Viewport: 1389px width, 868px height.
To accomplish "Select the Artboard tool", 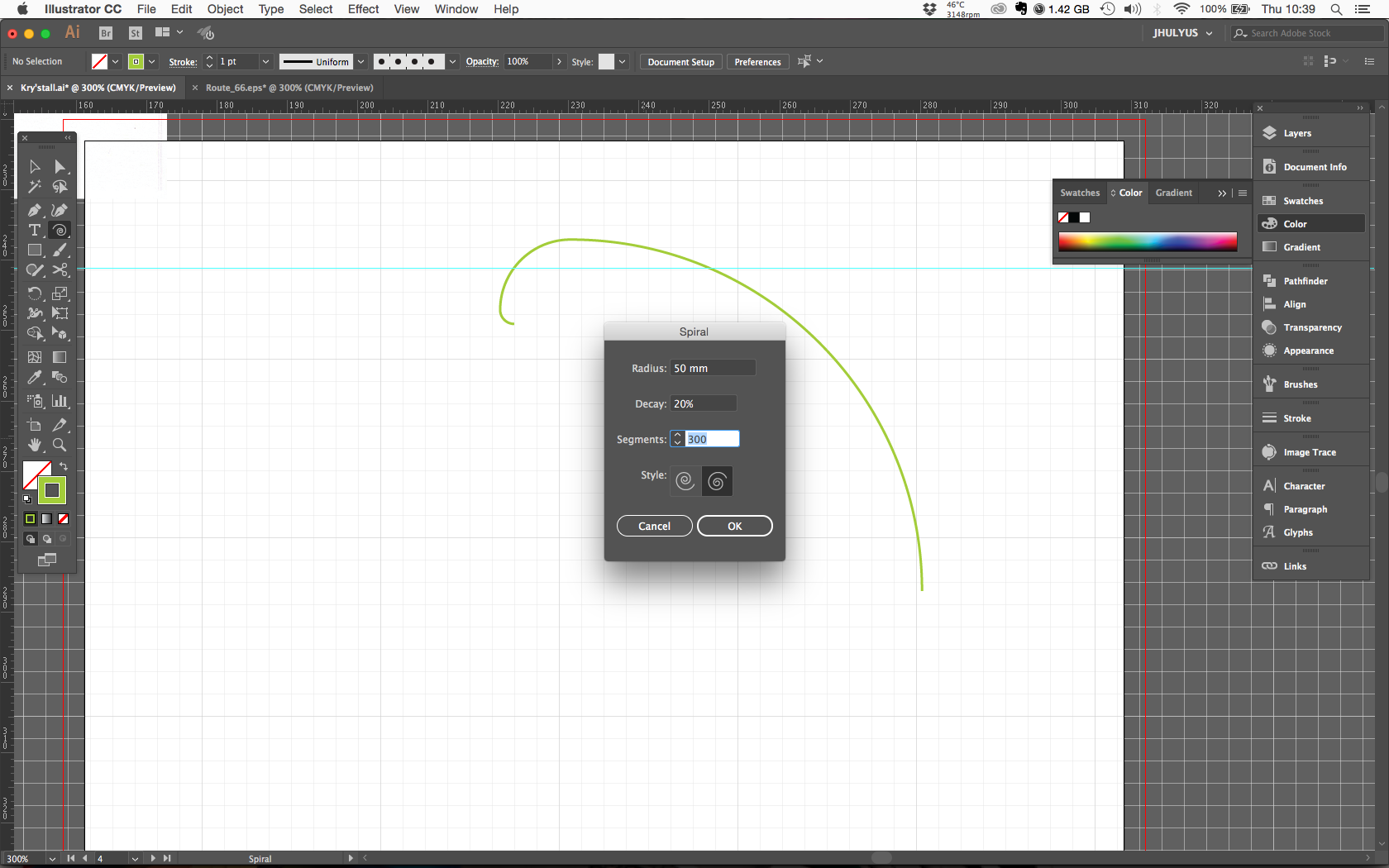I will (x=35, y=425).
